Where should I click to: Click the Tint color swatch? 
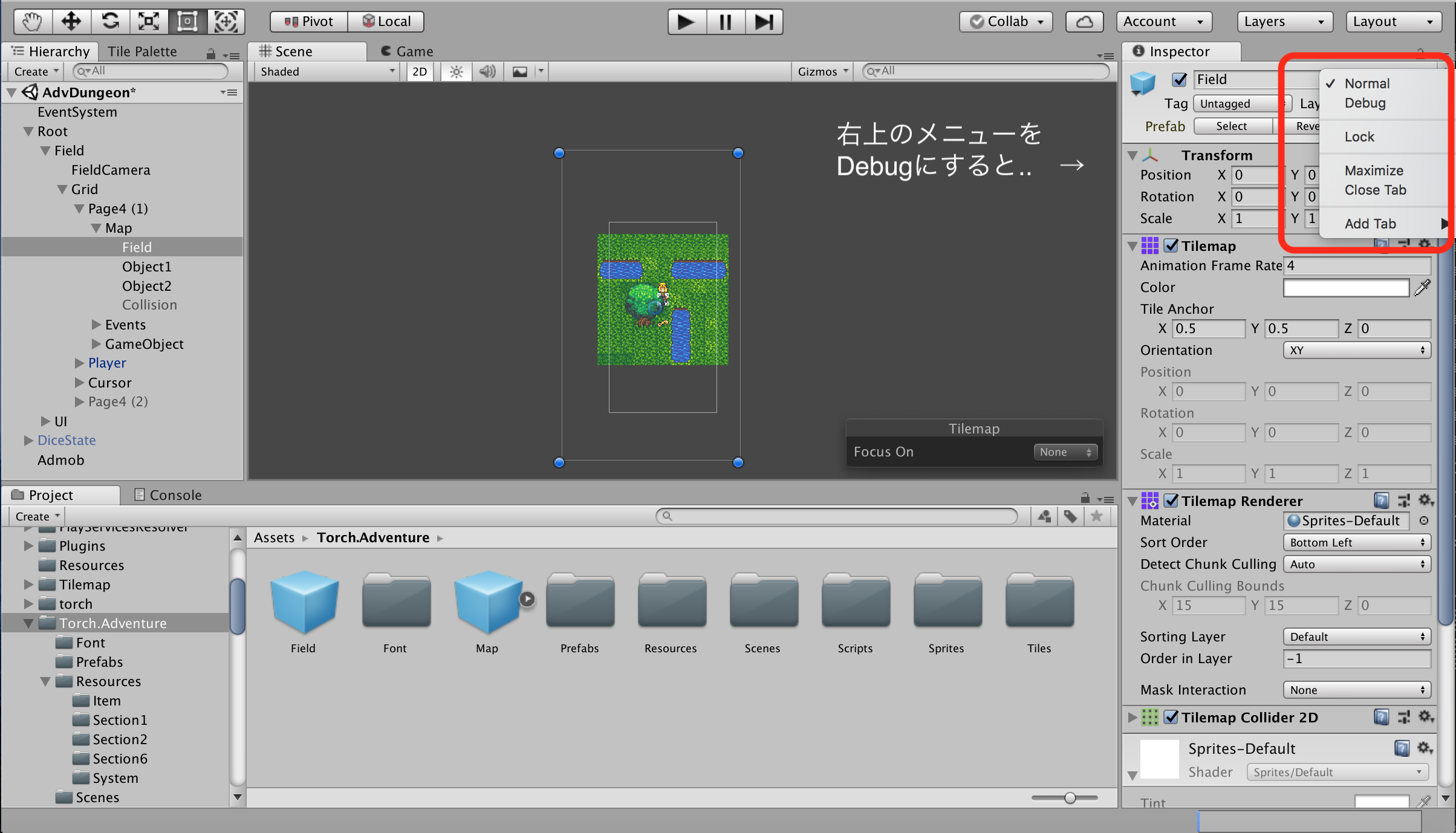click(x=1382, y=802)
